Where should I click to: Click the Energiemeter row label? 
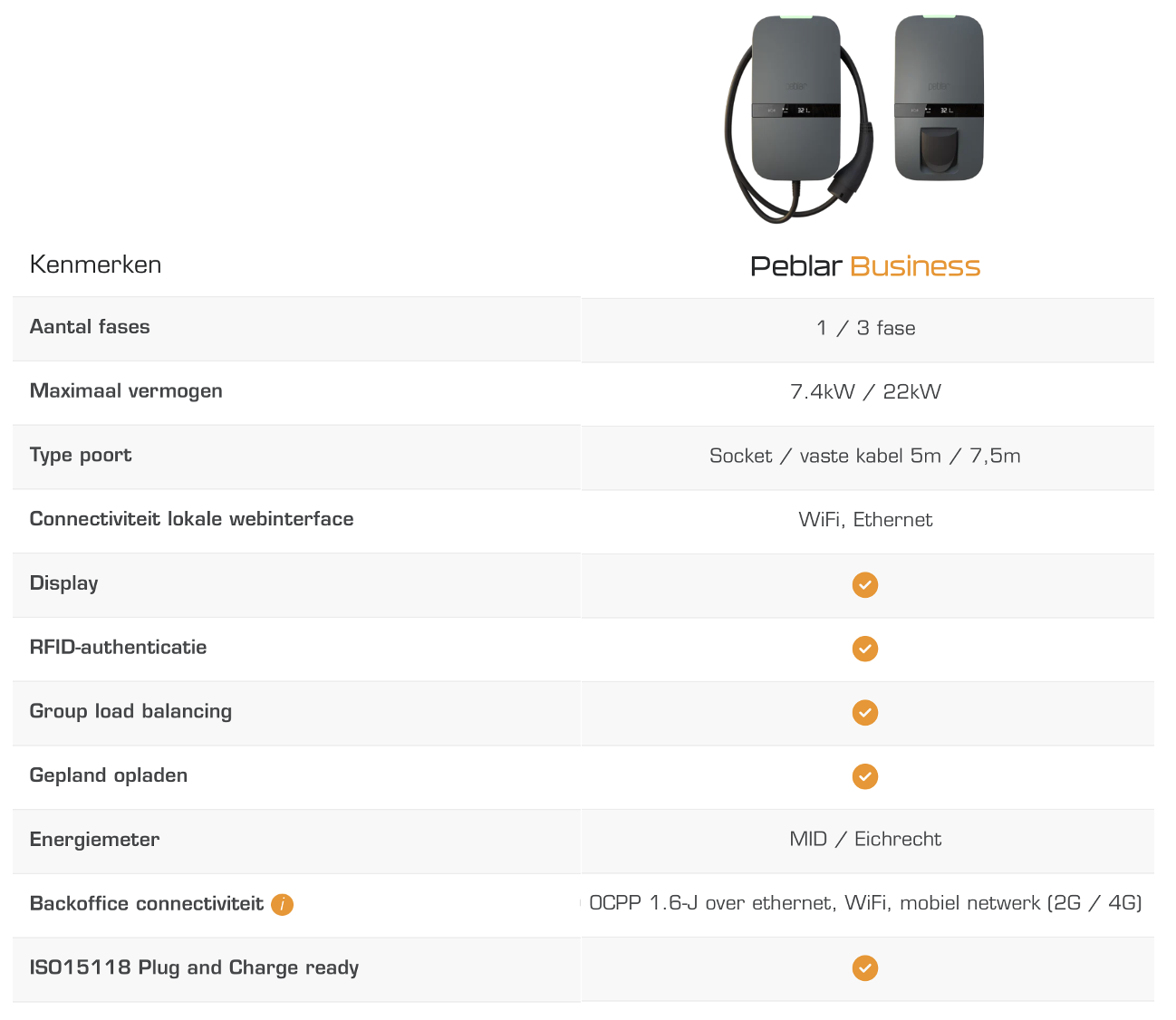coord(94,840)
